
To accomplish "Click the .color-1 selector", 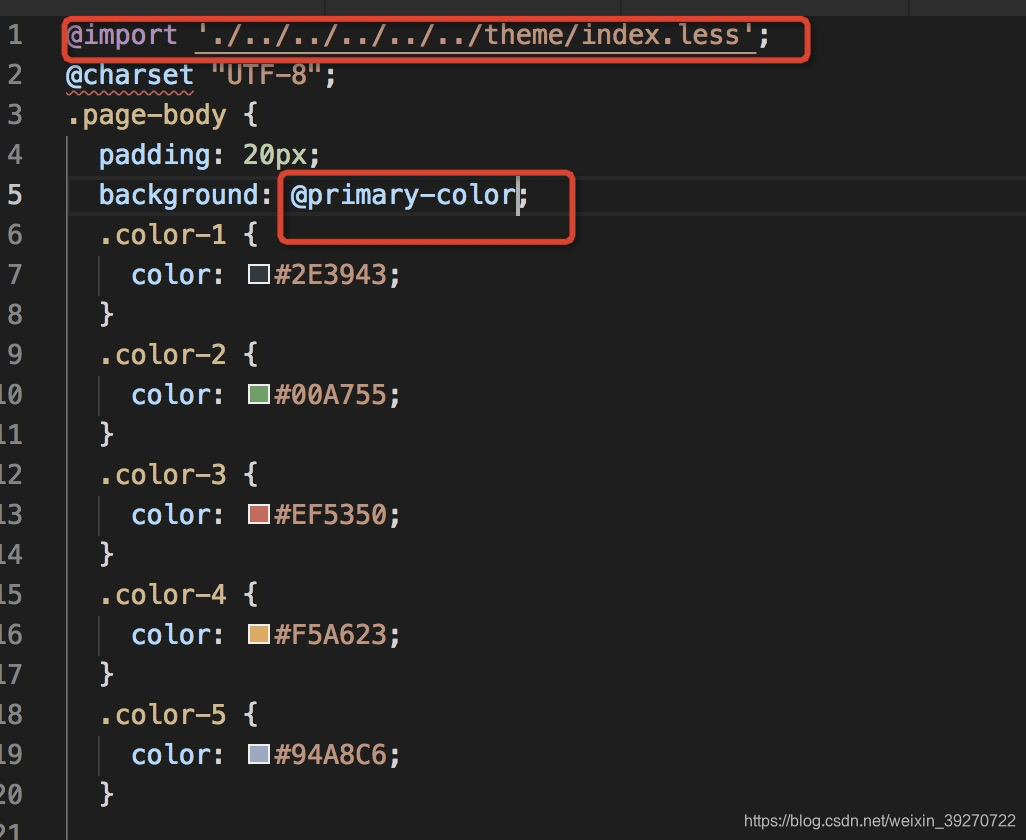I will point(163,234).
